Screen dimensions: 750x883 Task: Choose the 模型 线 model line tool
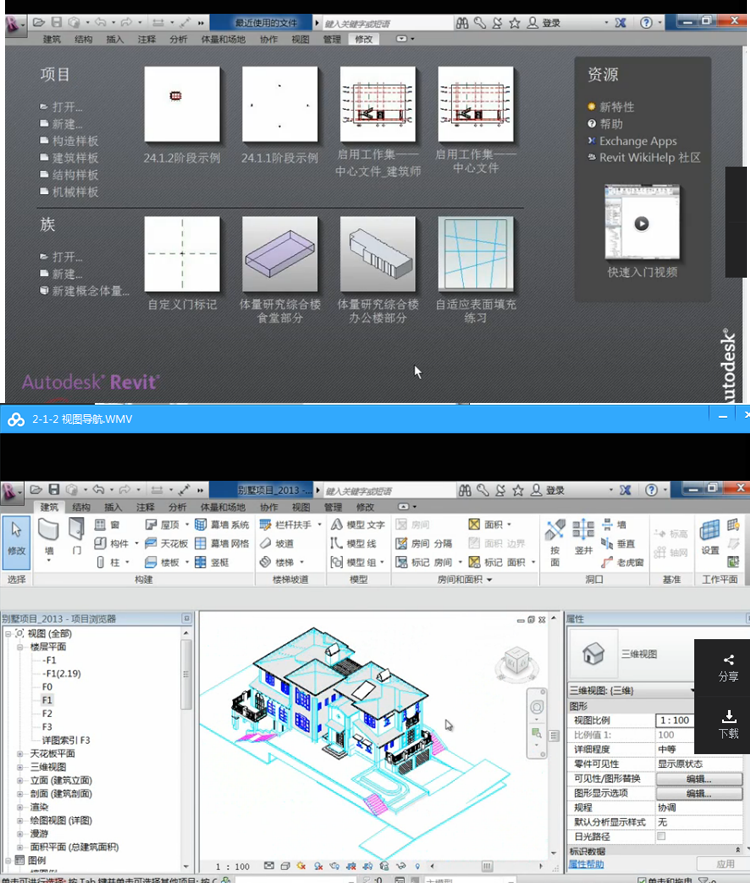point(354,543)
